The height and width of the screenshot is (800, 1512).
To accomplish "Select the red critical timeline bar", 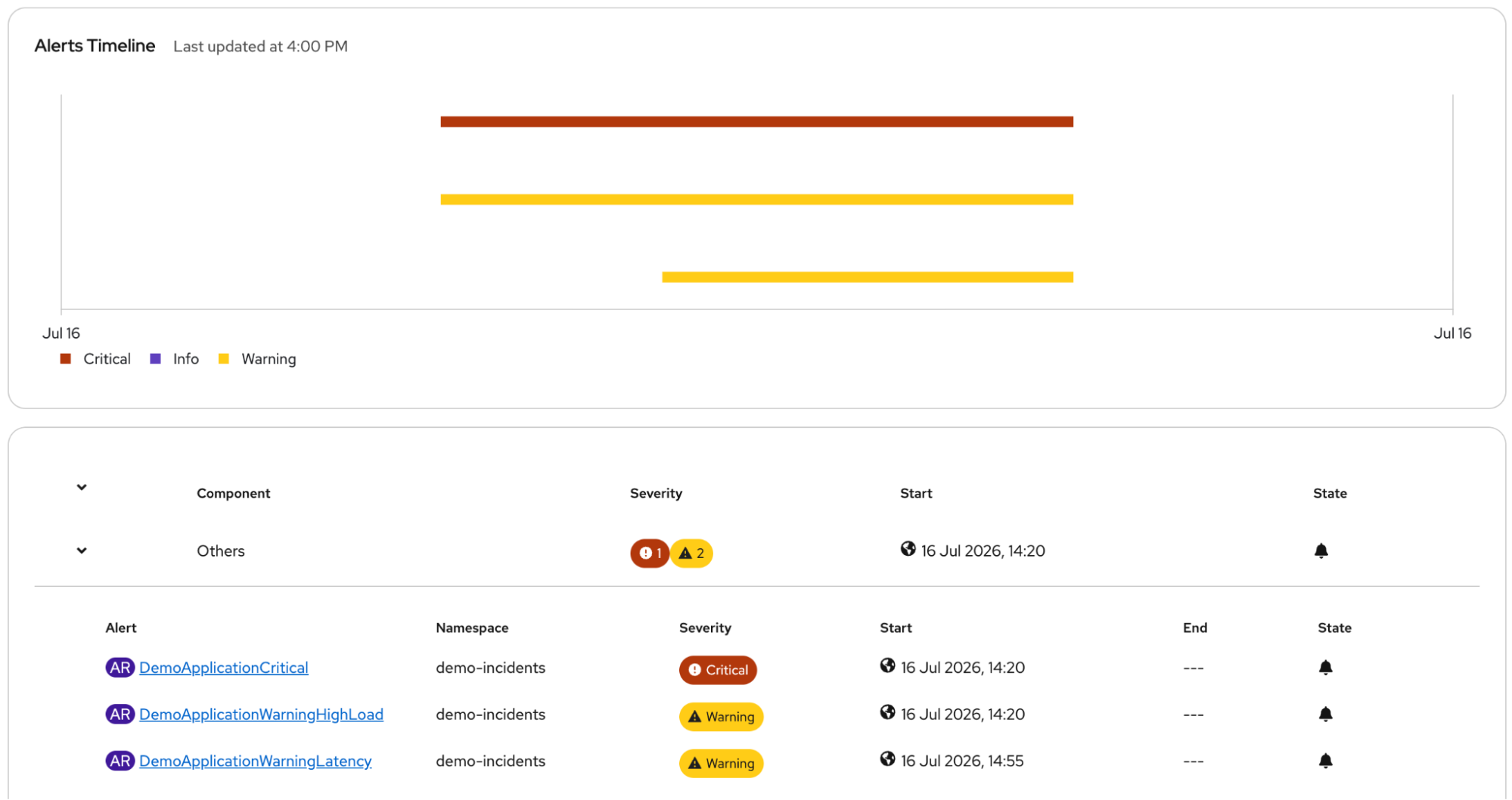I will (757, 122).
